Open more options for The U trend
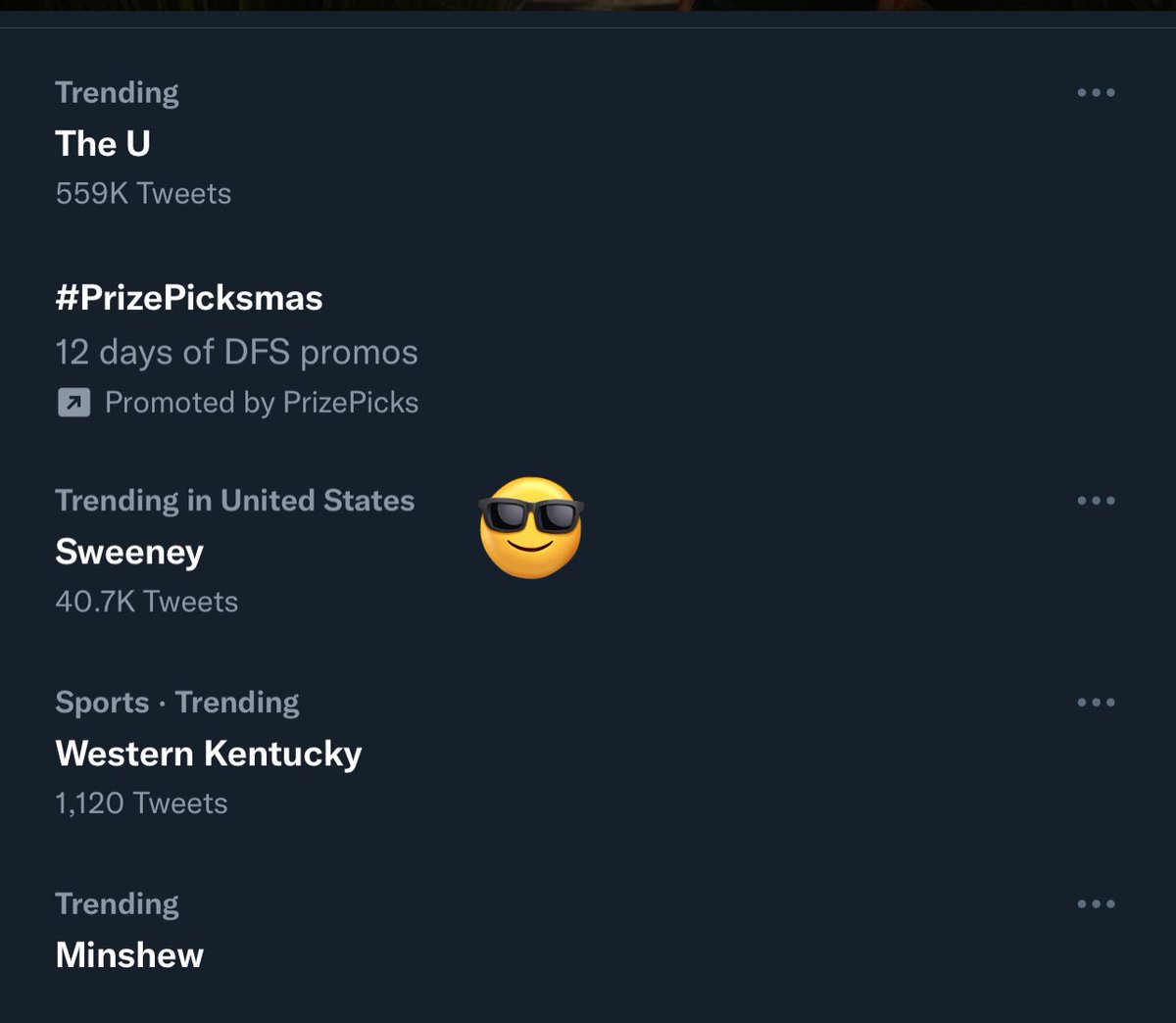1176x1023 pixels. [1096, 92]
